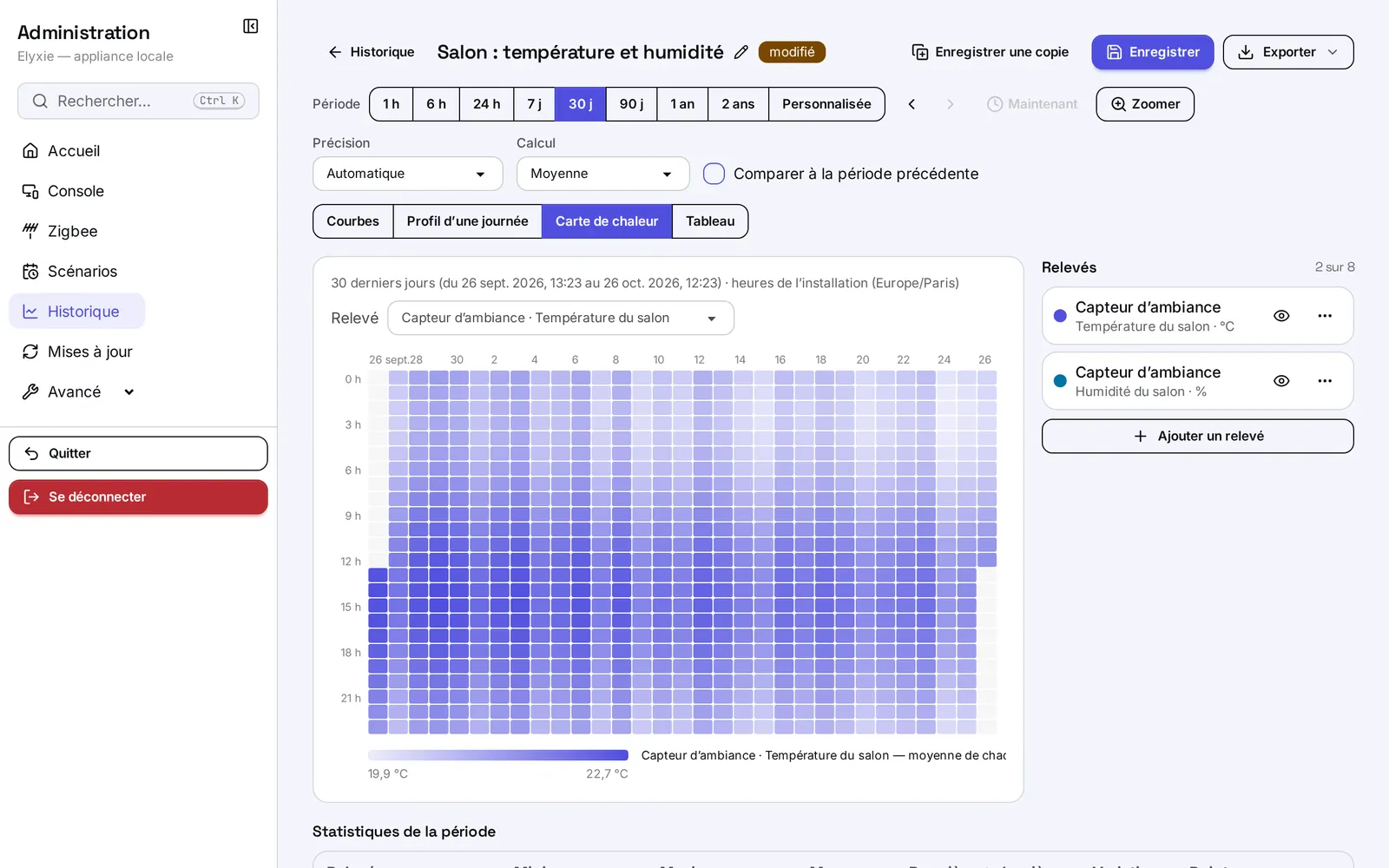This screenshot has width=1389, height=868.
Task: Open the Console page
Action: (63, 191)
